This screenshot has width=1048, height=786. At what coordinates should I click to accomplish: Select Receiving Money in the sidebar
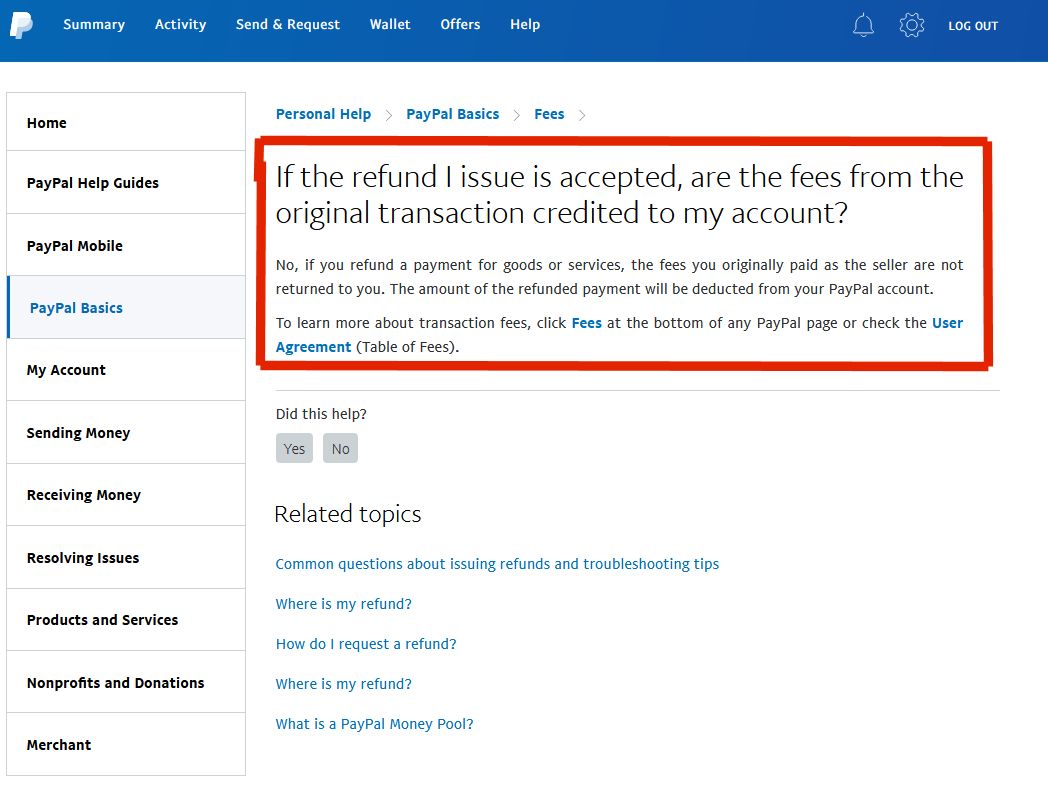click(126, 495)
